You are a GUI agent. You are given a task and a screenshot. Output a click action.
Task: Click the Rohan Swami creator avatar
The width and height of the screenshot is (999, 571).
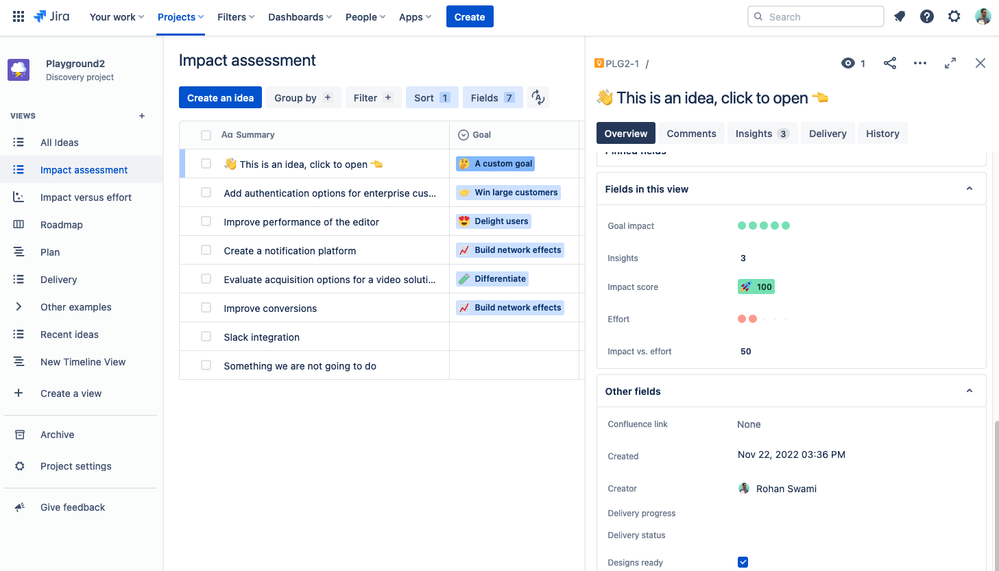pos(744,488)
